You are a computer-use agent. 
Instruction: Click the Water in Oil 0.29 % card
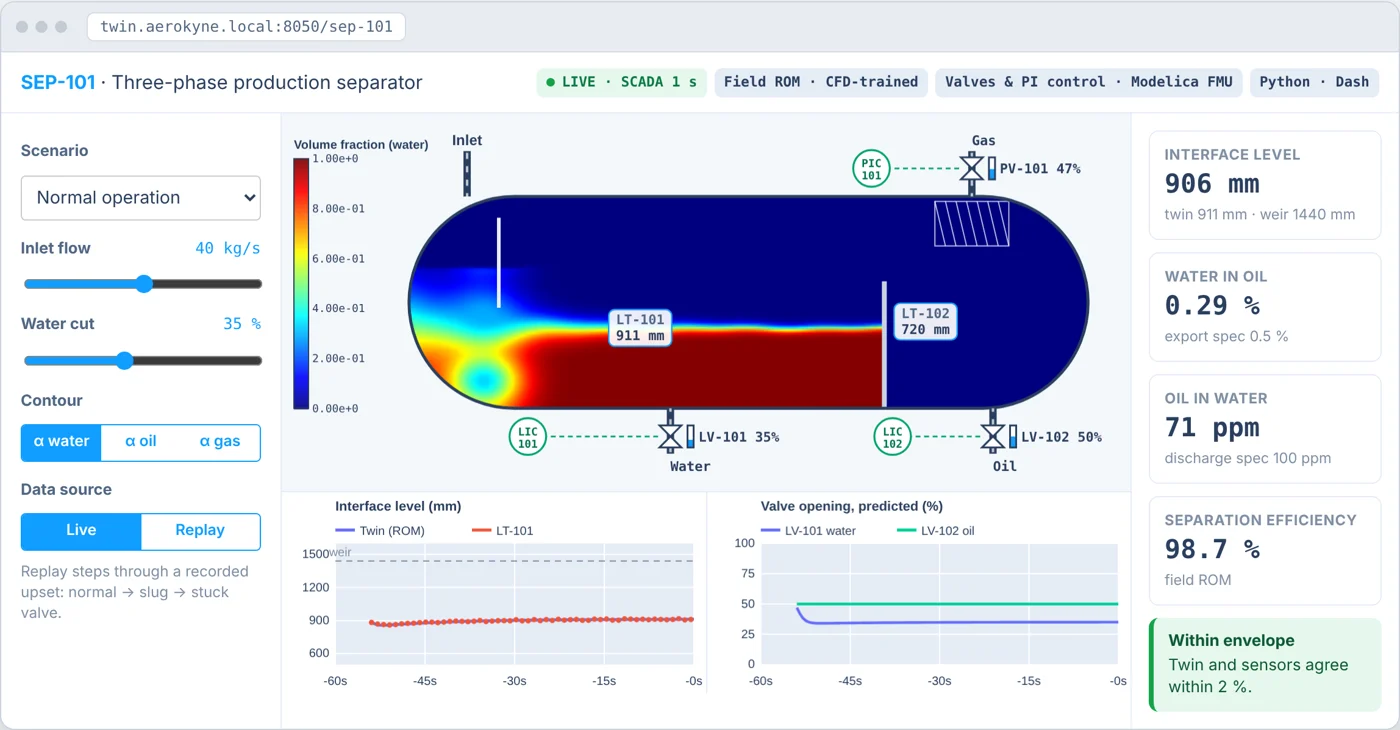1265,307
